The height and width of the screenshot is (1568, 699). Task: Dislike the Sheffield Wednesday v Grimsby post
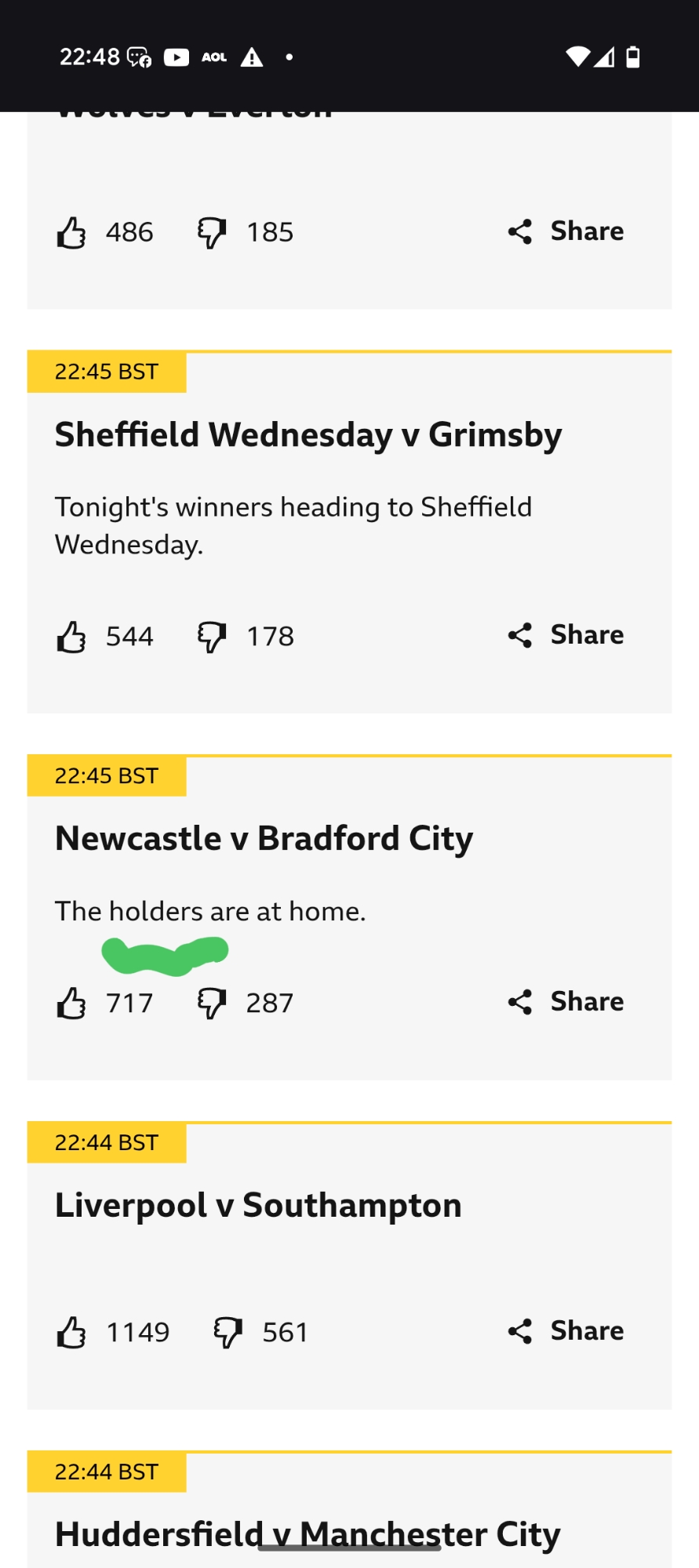pyautogui.click(x=212, y=637)
